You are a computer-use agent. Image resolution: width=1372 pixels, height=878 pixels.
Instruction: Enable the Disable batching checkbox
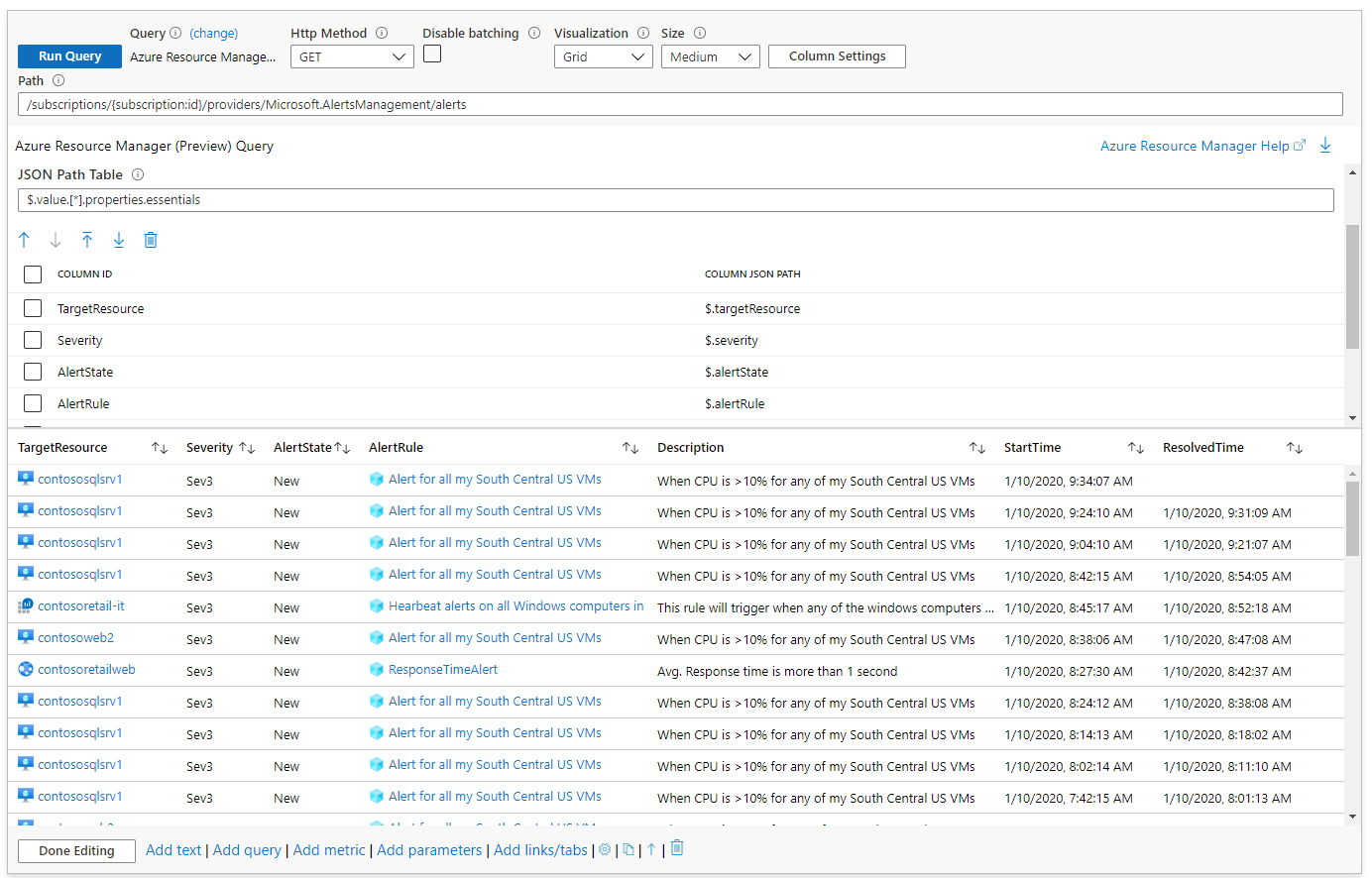pyautogui.click(x=432, y=55)
